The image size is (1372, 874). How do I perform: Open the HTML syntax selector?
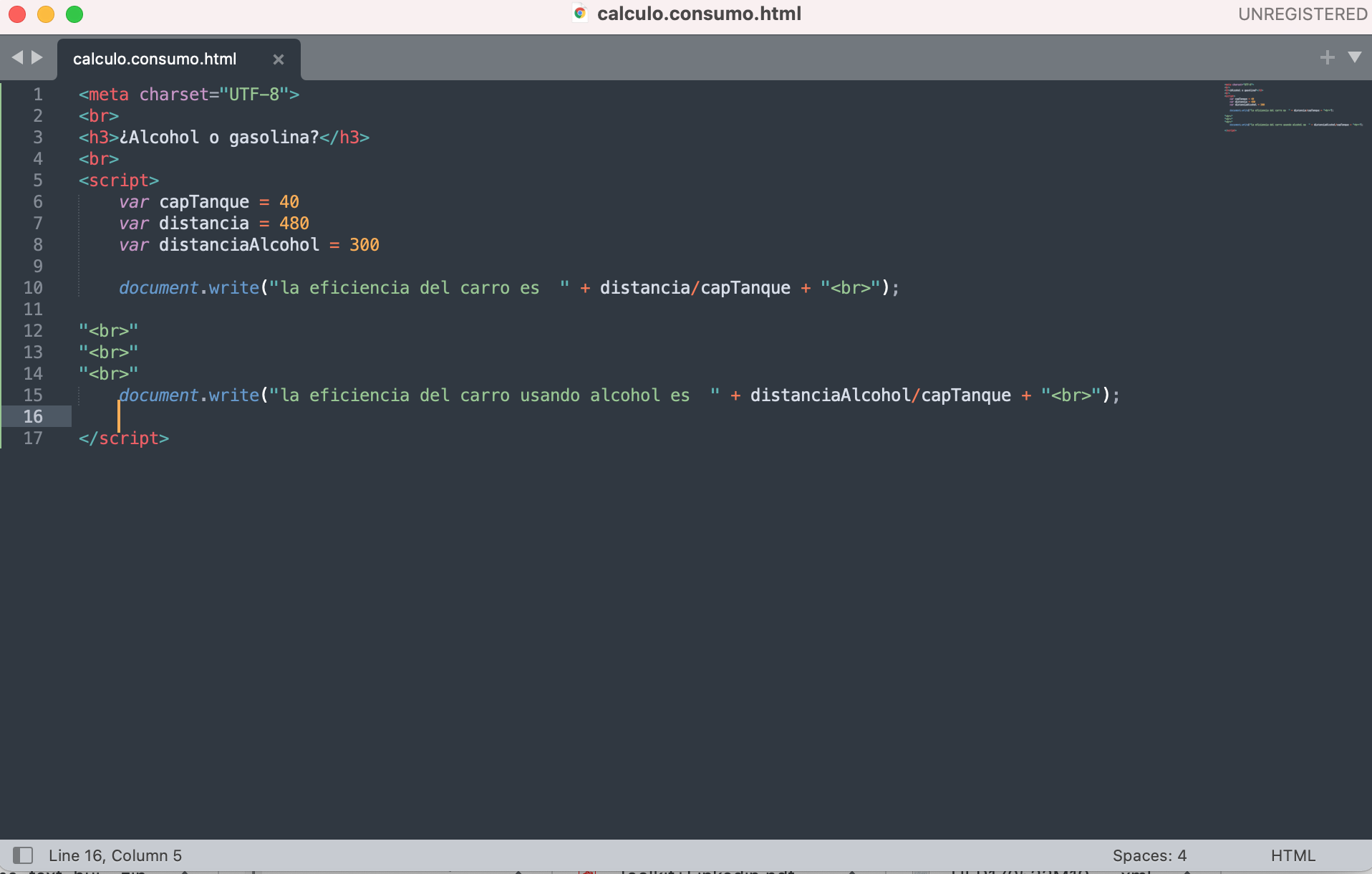1293,855
